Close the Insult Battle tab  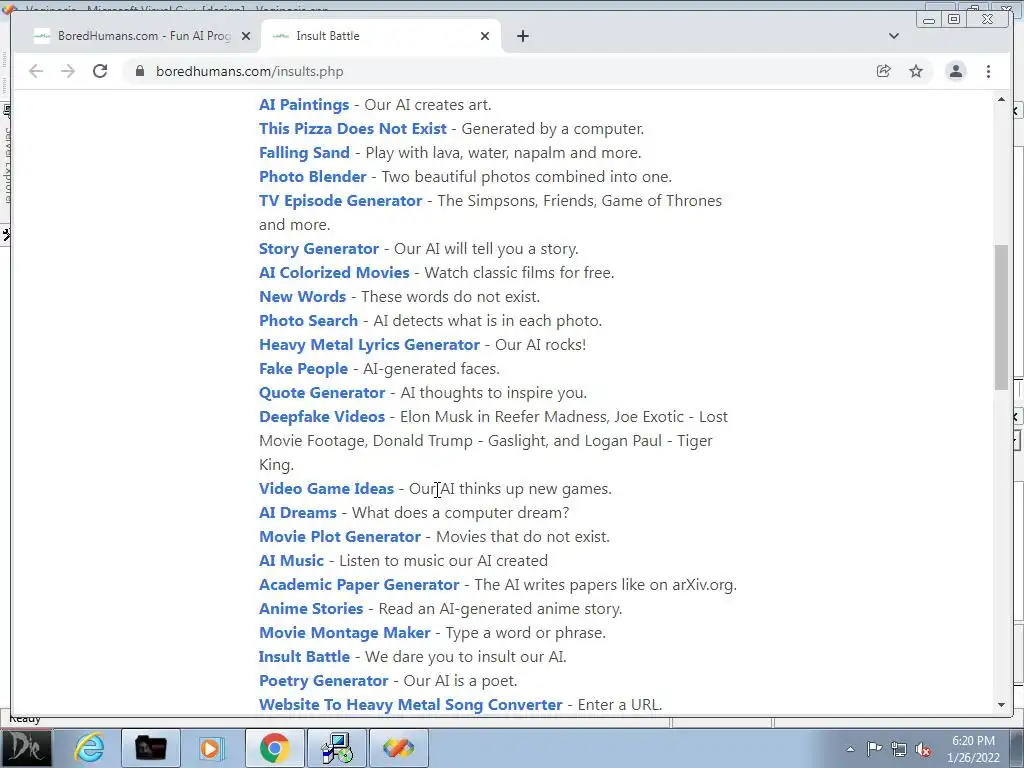tap(485, 36)
